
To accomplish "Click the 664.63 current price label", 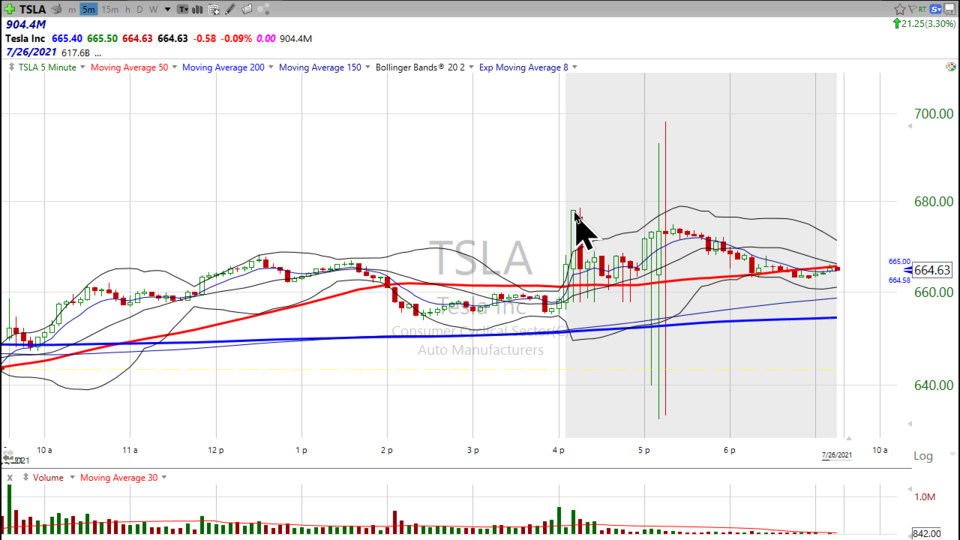I will [932, 270].
